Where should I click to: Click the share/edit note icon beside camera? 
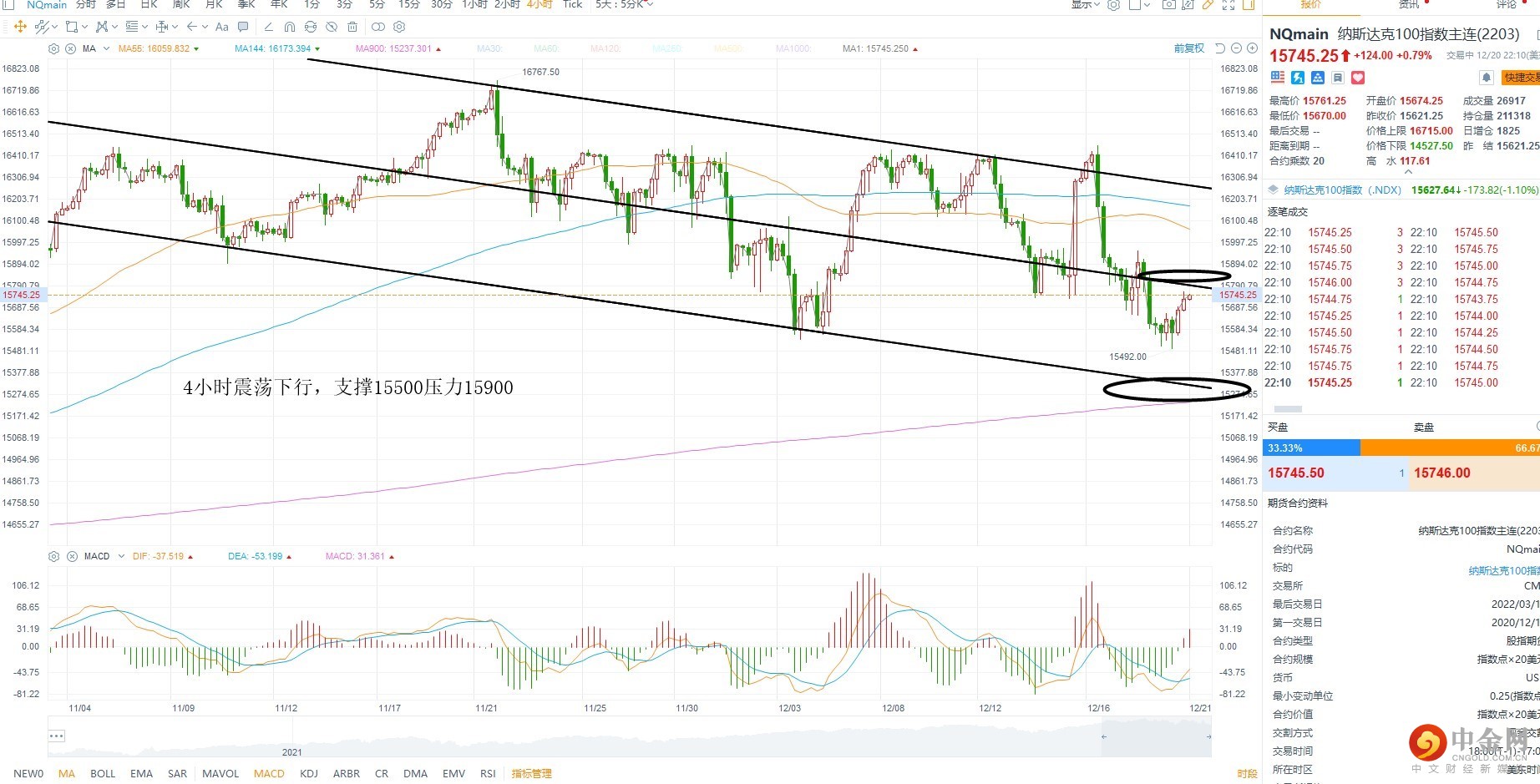click(x=1188, y=5)
